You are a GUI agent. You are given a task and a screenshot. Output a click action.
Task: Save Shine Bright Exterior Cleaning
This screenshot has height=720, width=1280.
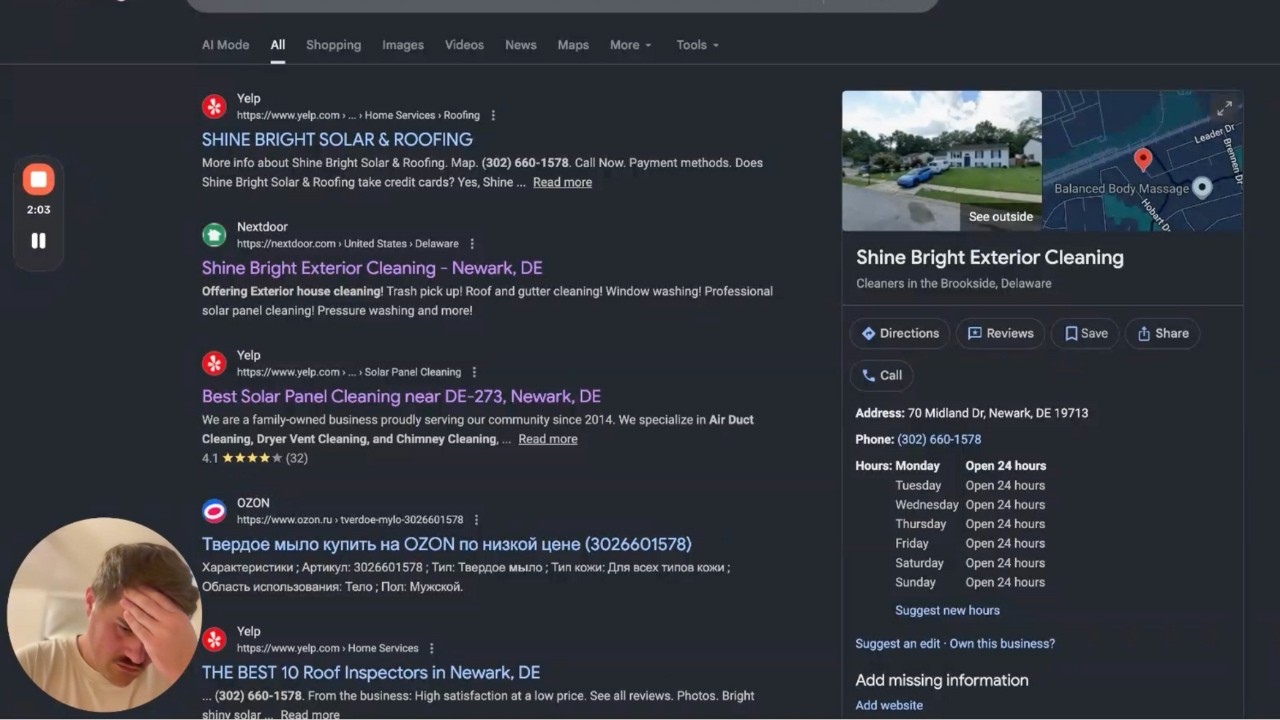click(1085, 333)
